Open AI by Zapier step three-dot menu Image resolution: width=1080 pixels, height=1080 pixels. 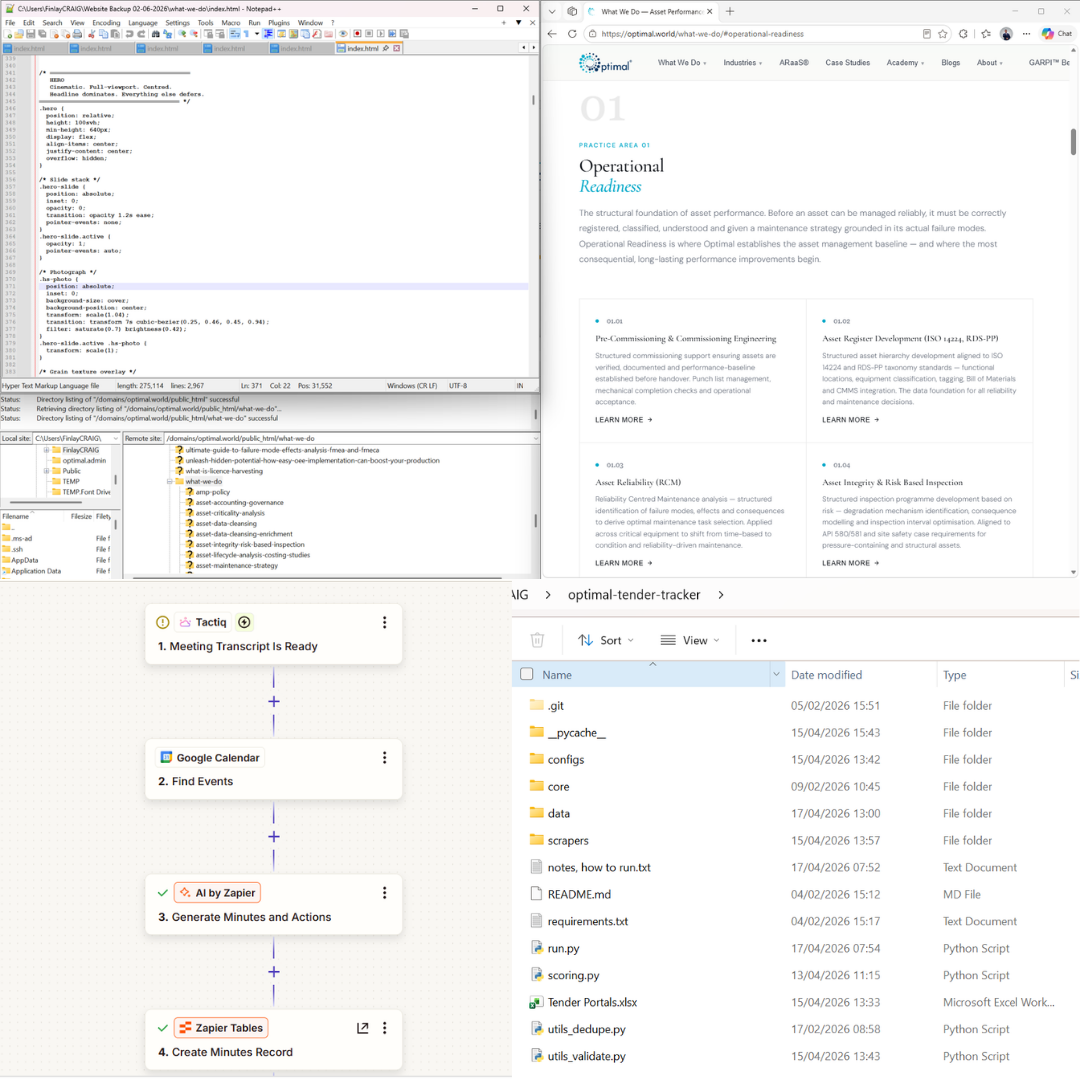384,893
